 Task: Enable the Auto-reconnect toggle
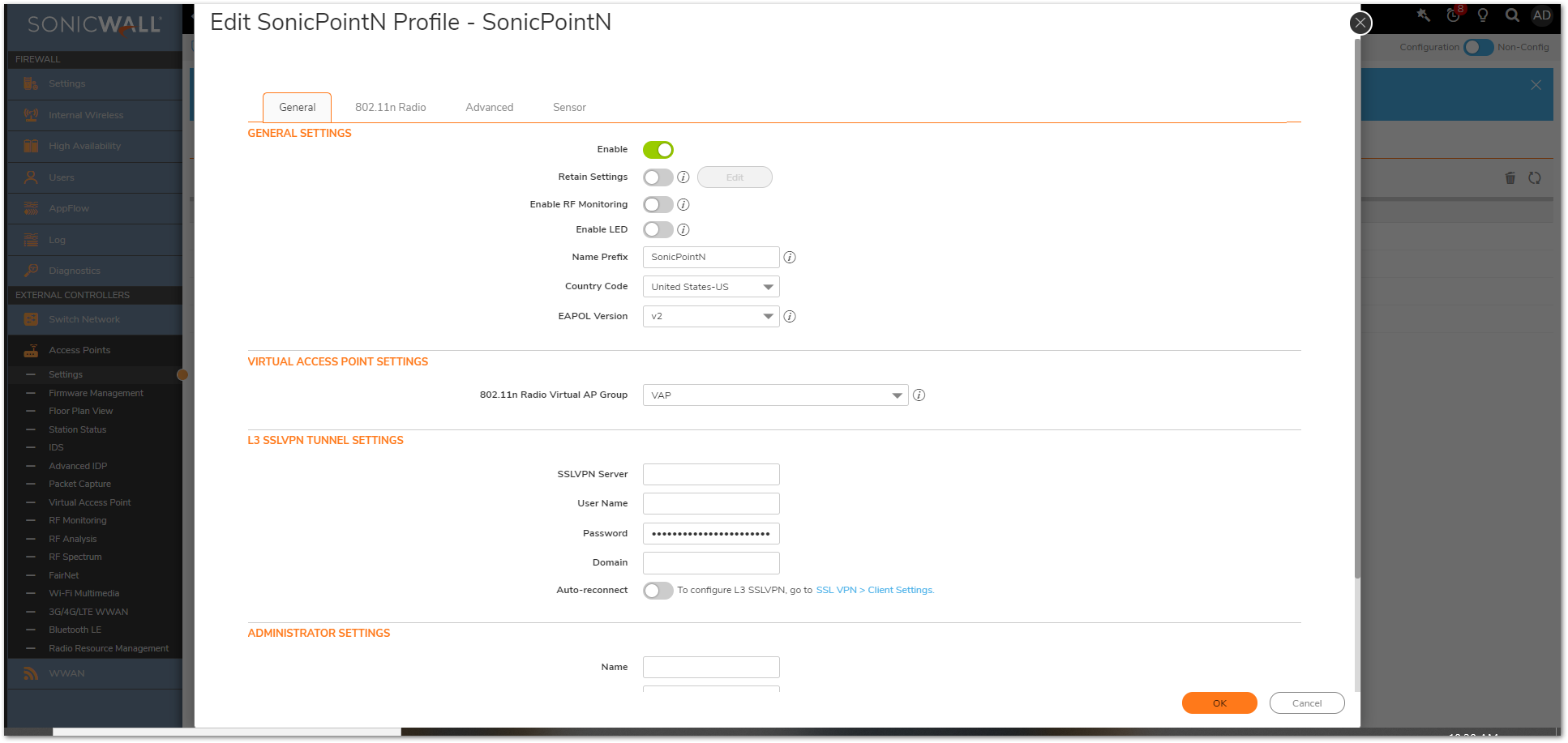tap(658, 591)
